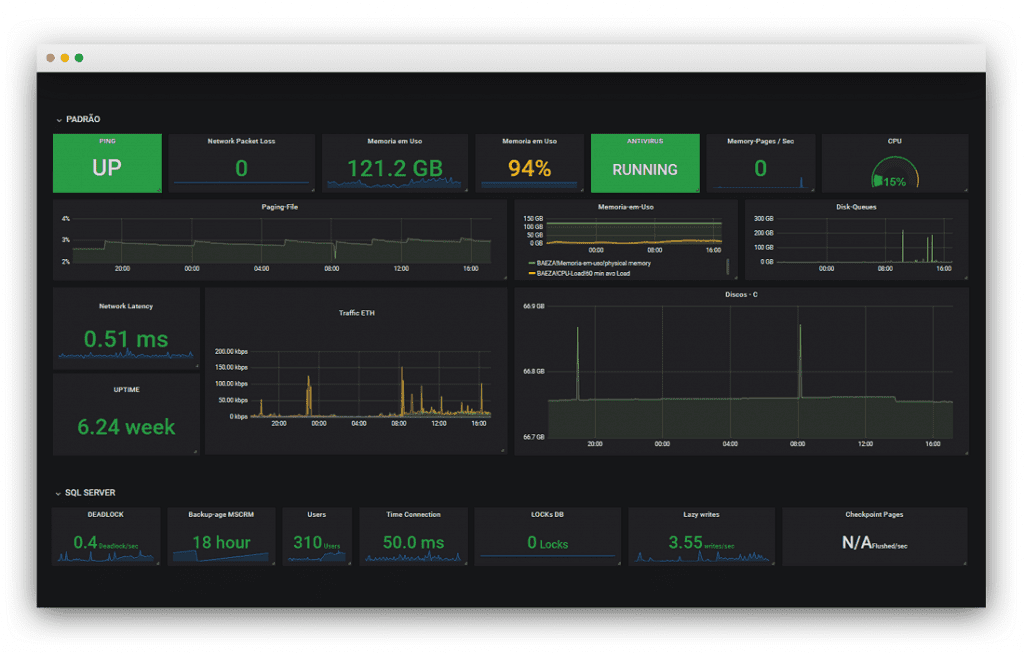Click the Users 310 stat panel
Image resolution: width=1024 pixels, height=653 pixels.
tap(317, 537)
